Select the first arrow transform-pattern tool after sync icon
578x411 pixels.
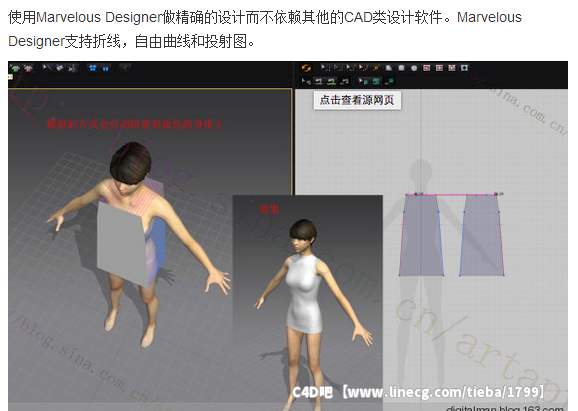(325, 68)
